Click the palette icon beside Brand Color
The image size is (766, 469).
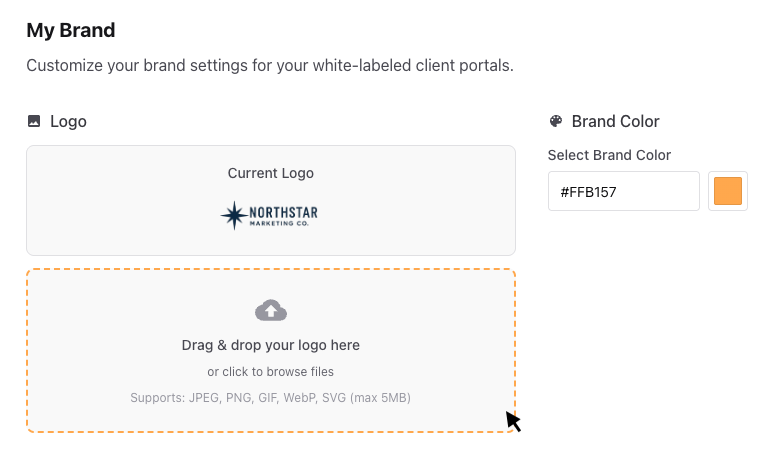coord(556,121)
